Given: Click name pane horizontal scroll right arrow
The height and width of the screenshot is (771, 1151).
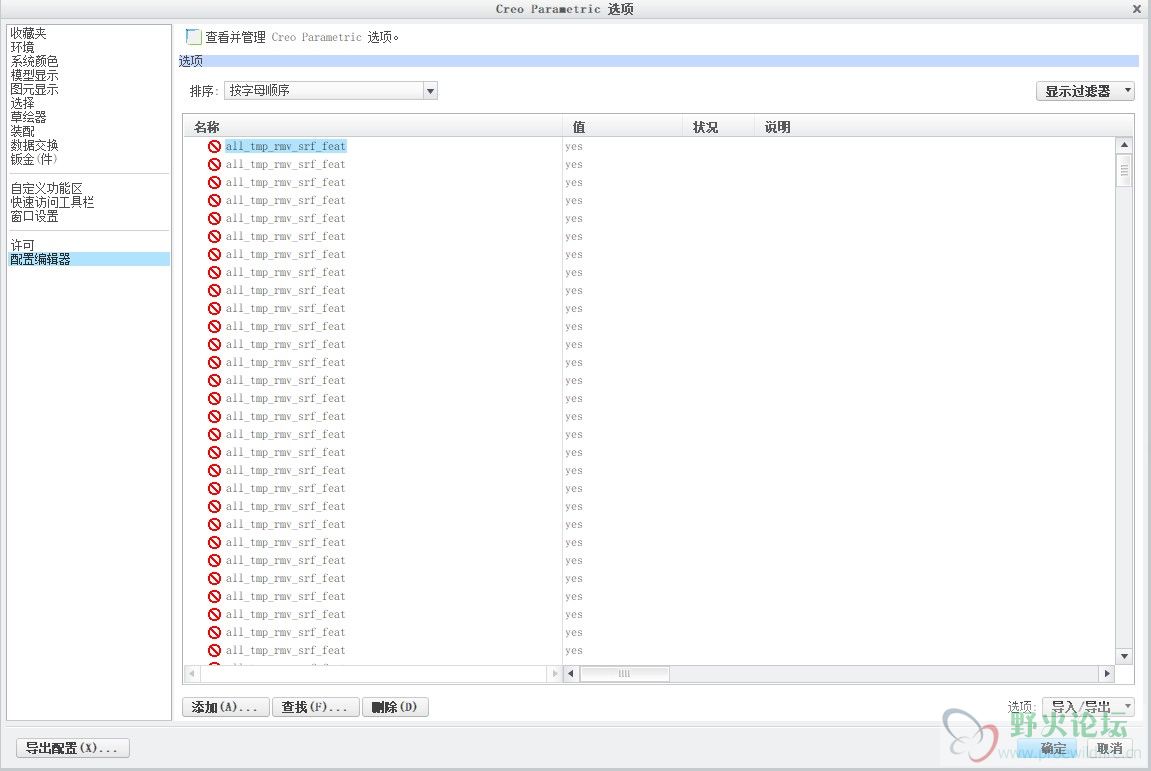Looking at the screenshot, I should 554,673.
